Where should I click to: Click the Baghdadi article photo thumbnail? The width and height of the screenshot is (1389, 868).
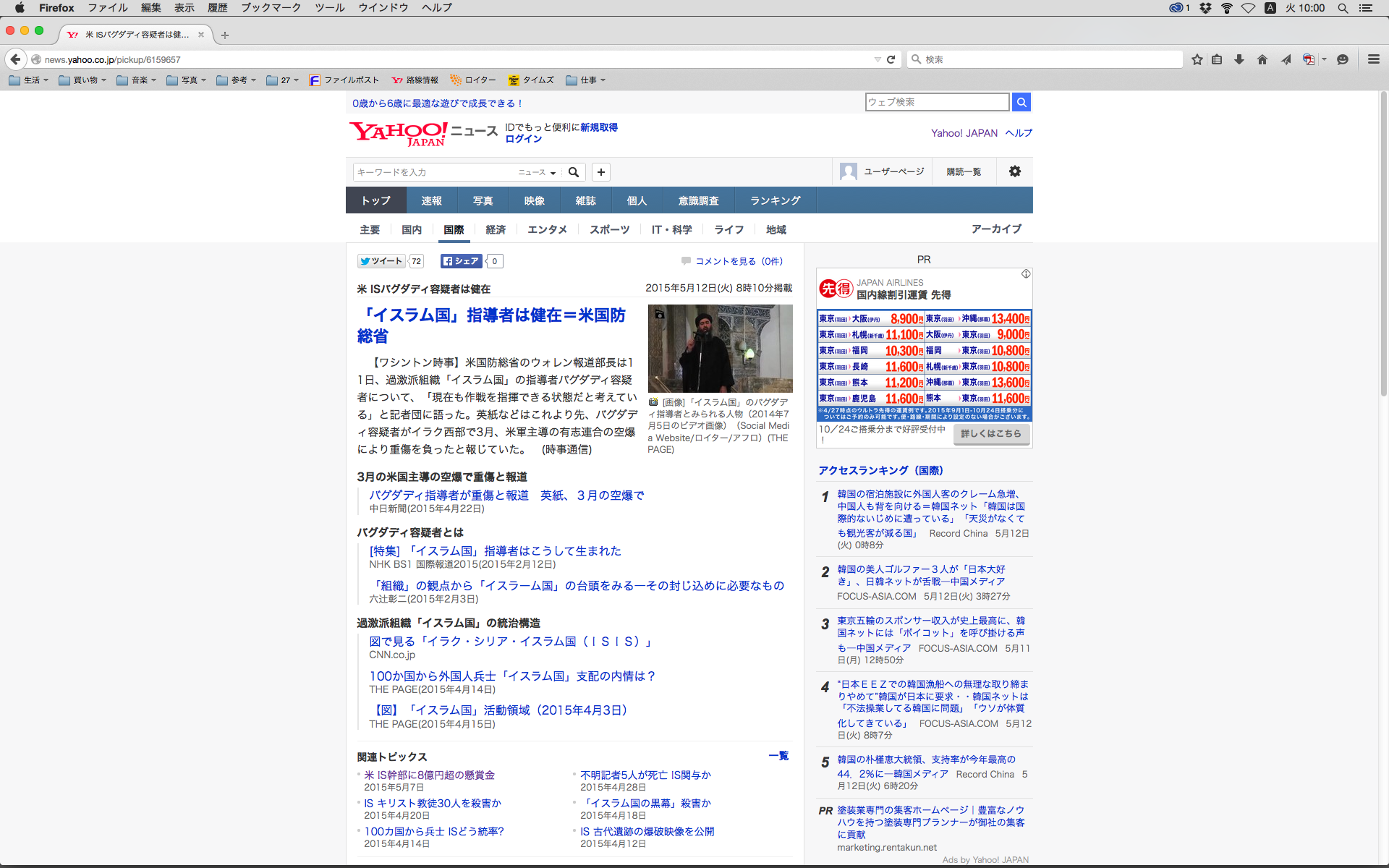(x=720, y=349)
